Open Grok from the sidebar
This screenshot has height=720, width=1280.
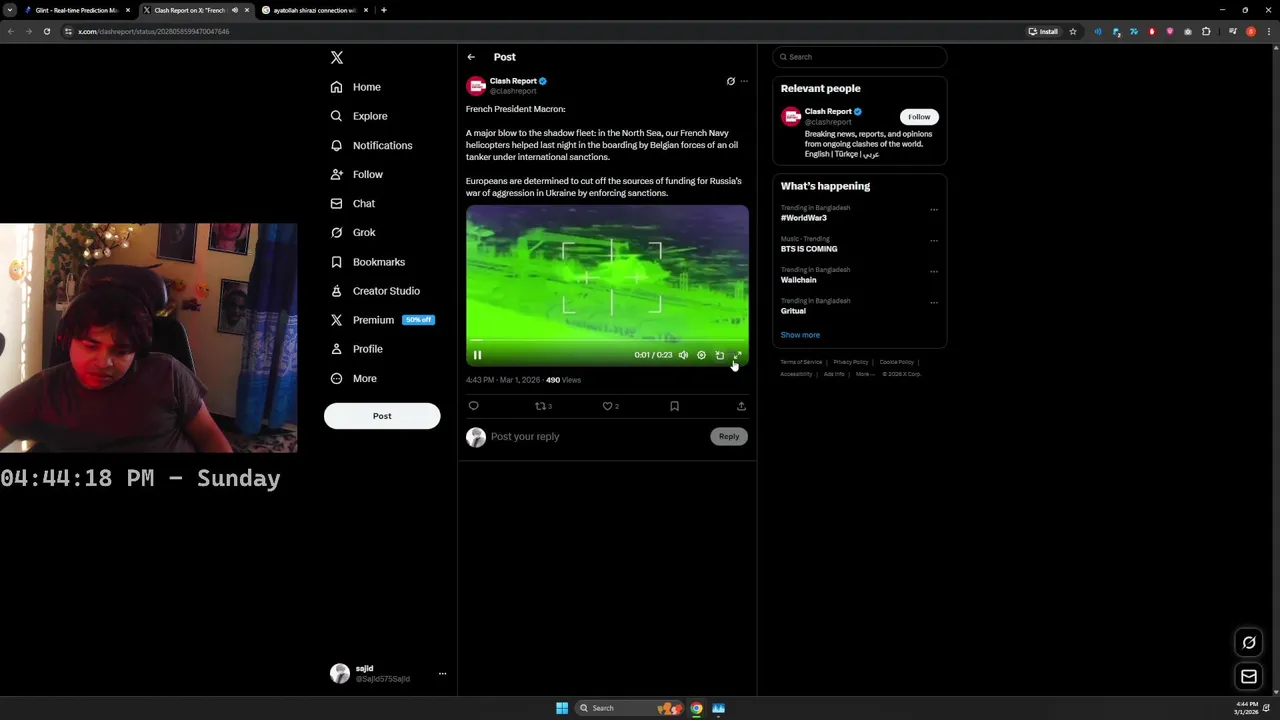point(353,232)
